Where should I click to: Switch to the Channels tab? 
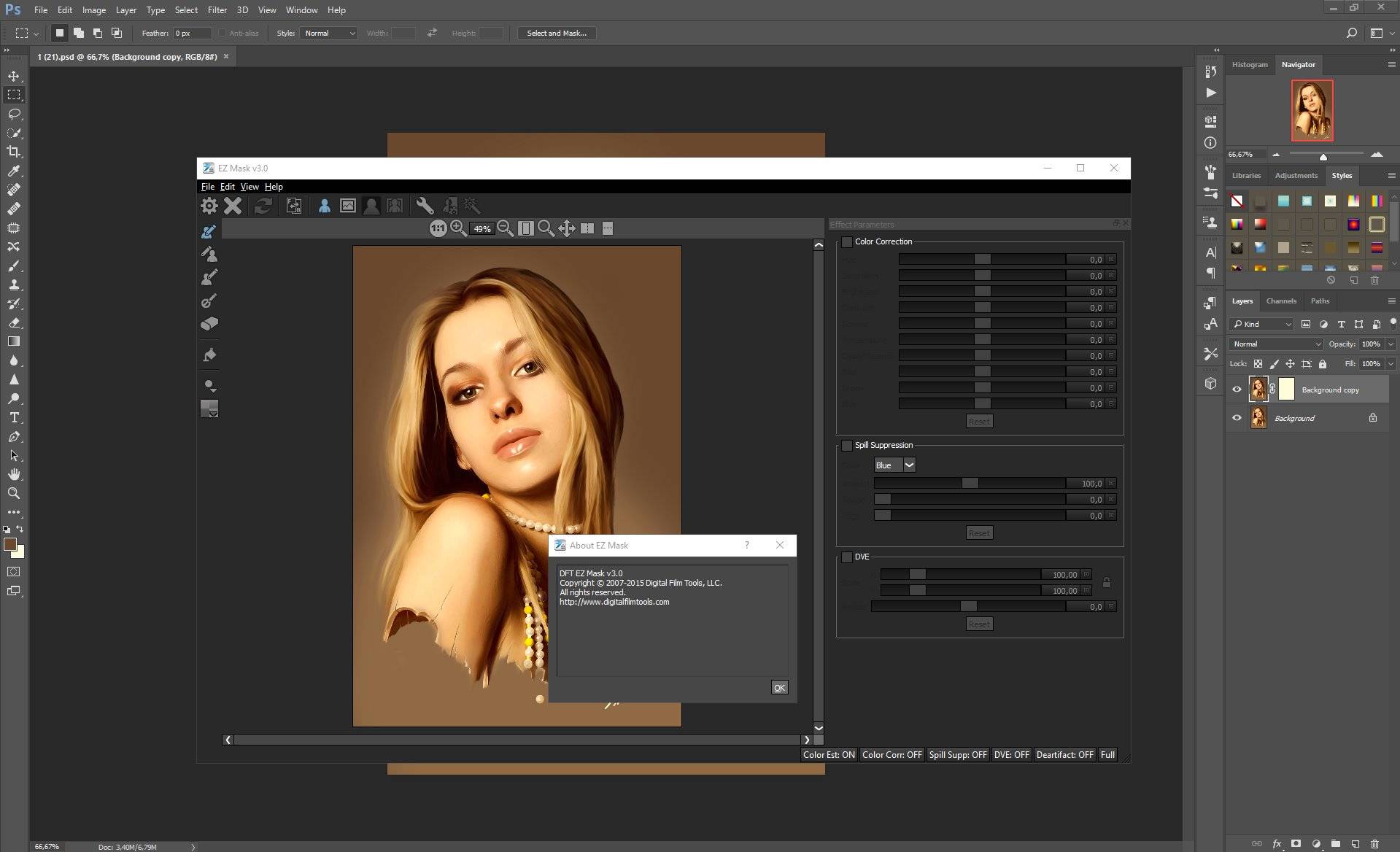click(x=1281, y=301)
